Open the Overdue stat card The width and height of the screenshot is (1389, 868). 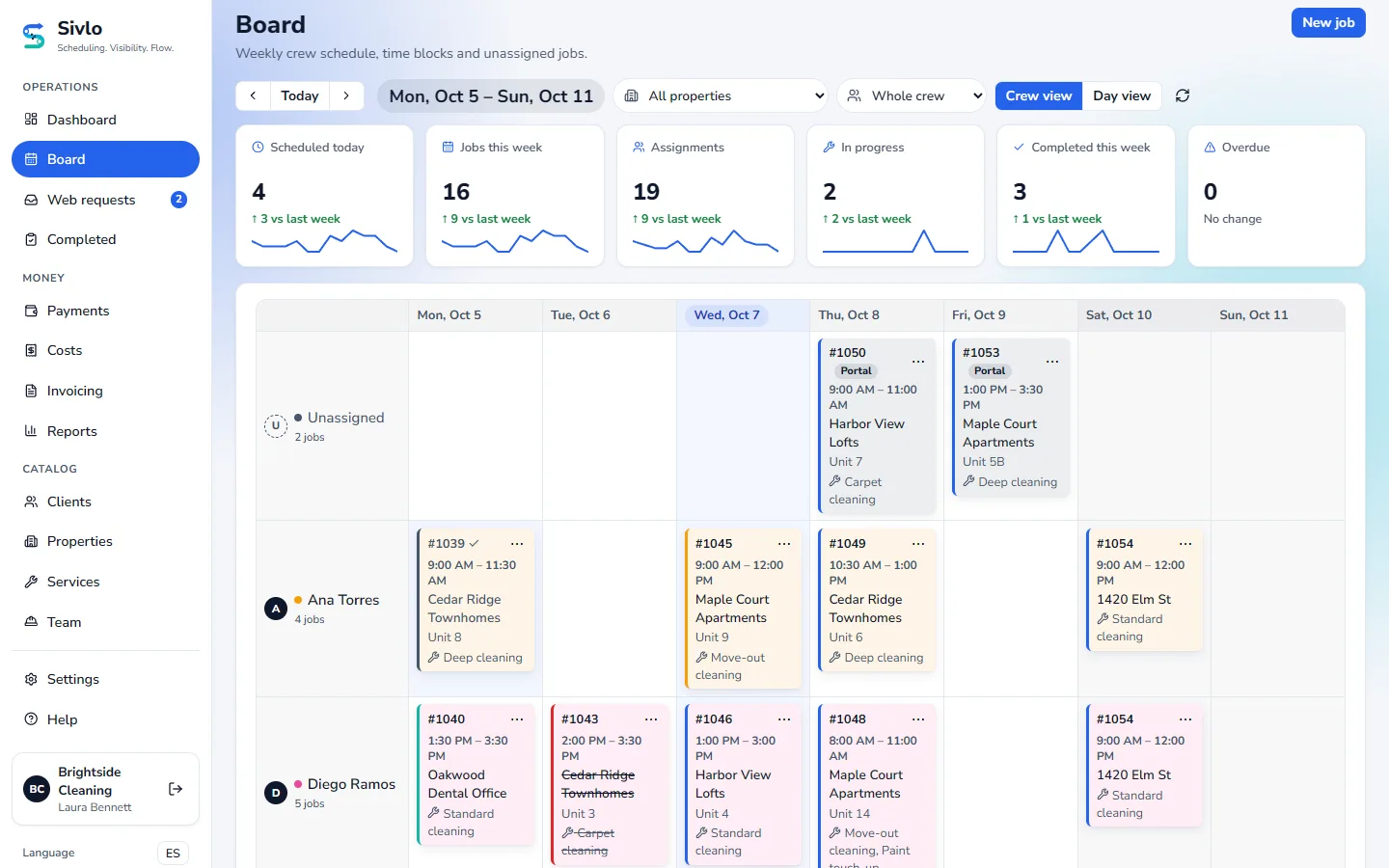(1276, 196)
